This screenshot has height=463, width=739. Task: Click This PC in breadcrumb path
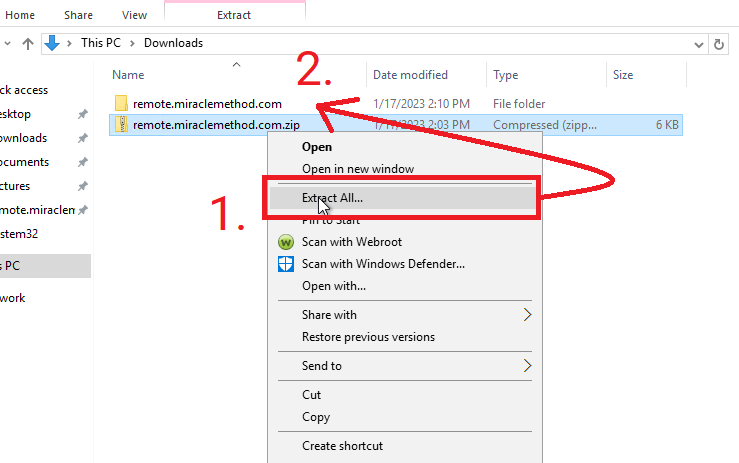coord(103,43)
